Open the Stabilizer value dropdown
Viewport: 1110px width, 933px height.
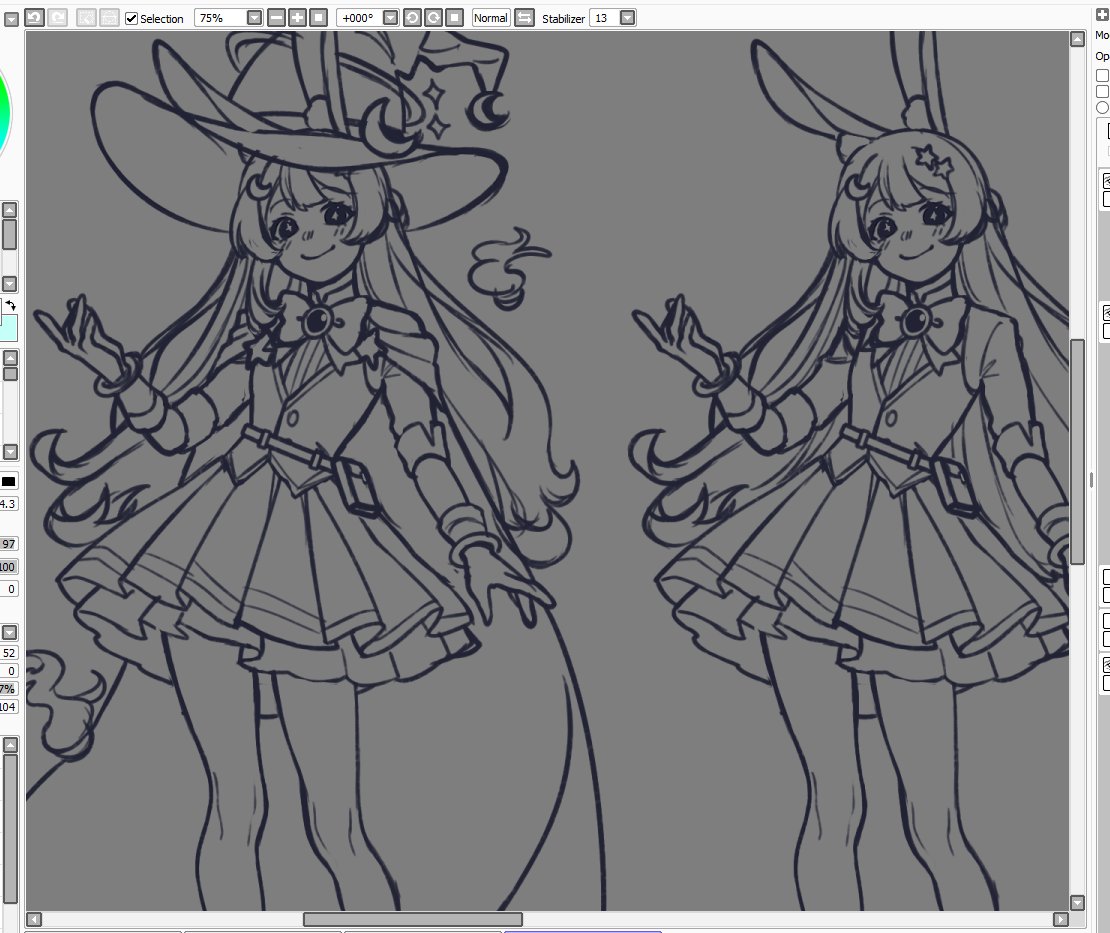click(627, 18)
